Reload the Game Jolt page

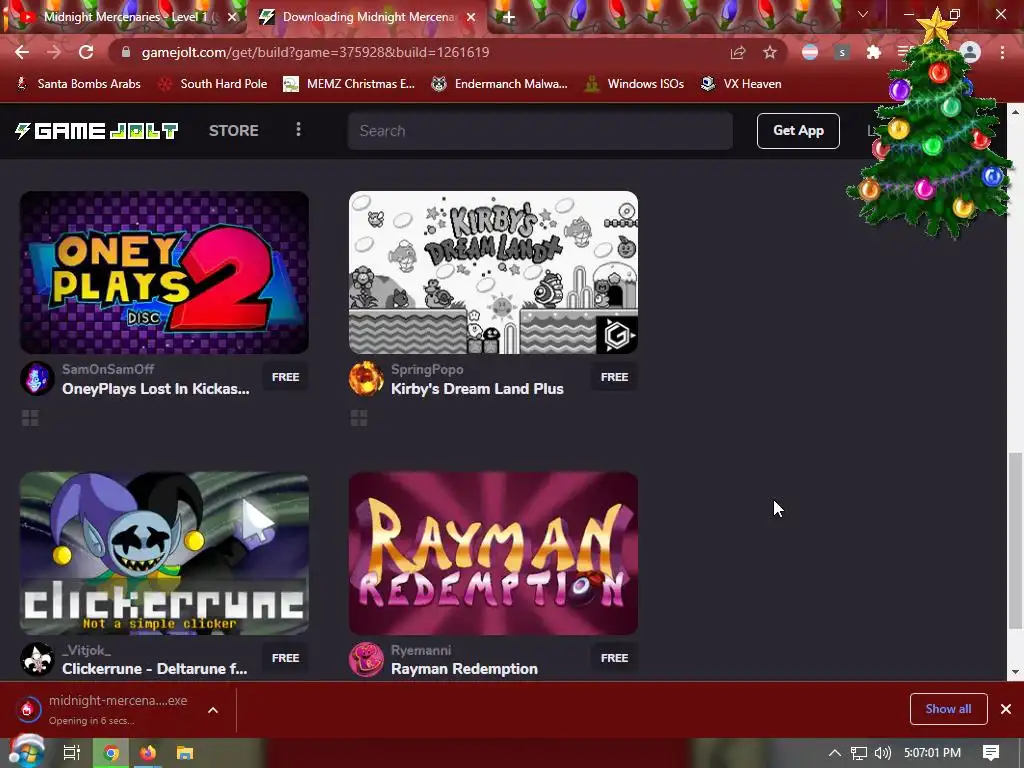(86, 52)
